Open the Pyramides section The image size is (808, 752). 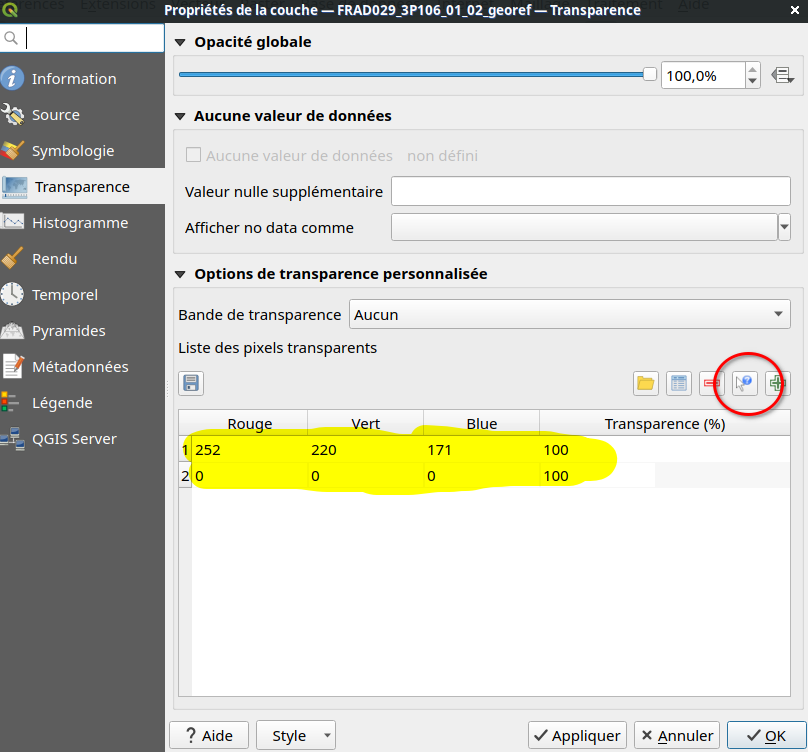(x=68, y=331)
